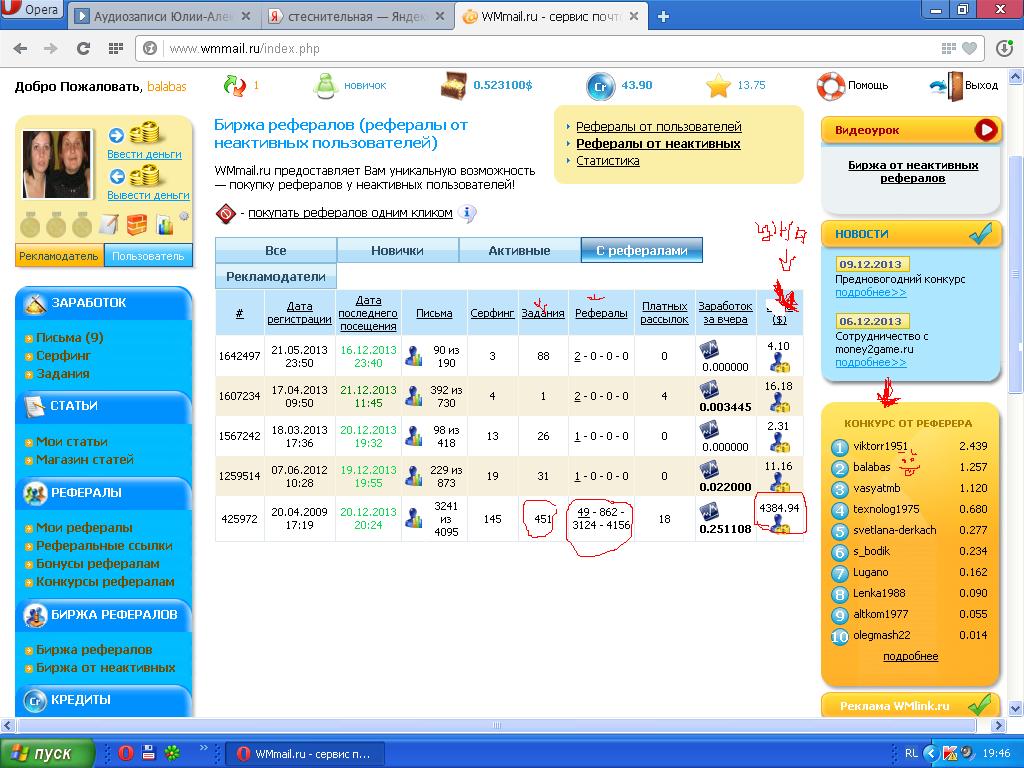The width and height of the screenshot is (1024, 768).
Task: Click the heart bookmark icon in the address bar
Action: click(970, 48)
